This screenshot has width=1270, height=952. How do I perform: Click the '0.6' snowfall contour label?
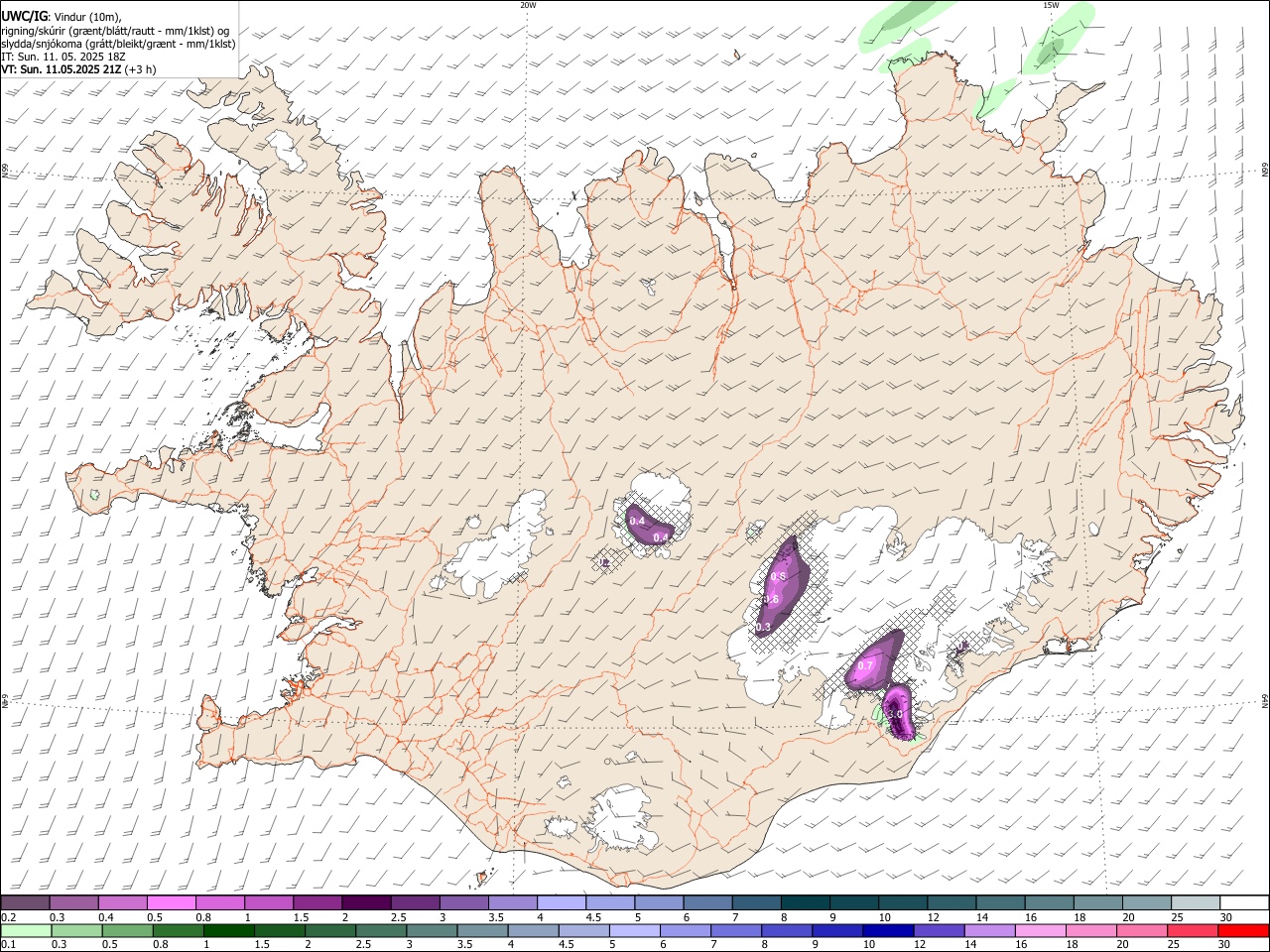tap(771, 599)
